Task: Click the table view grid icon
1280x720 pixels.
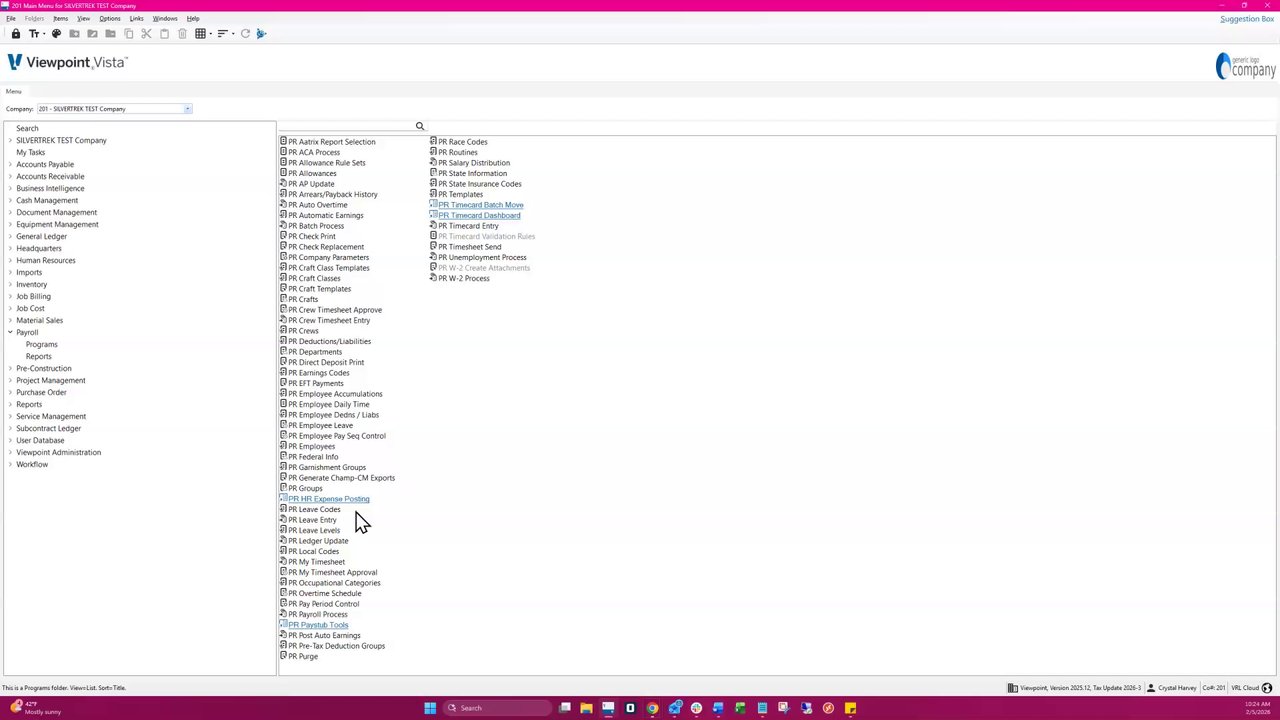Action: coord(200,34)
